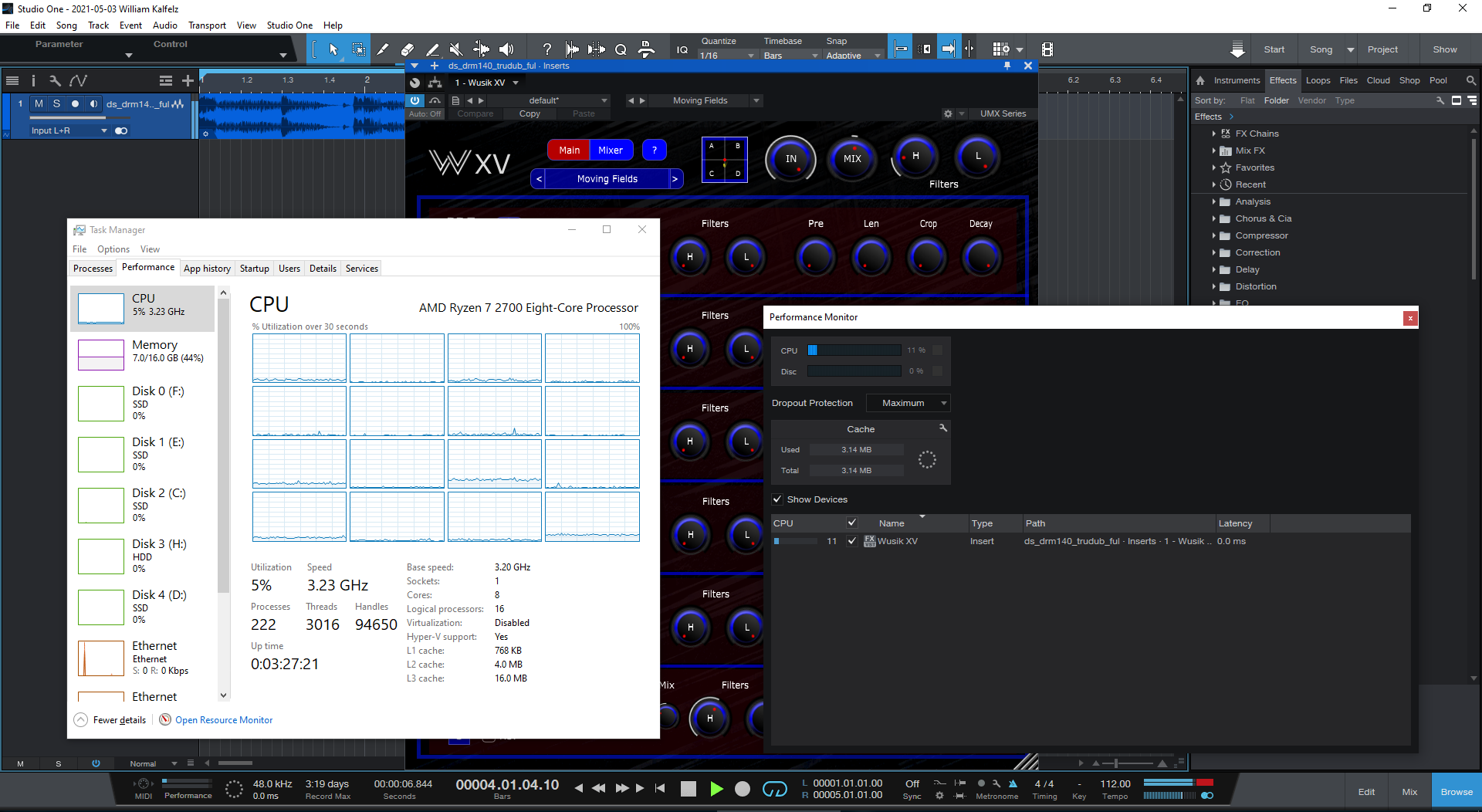1482x812 pixels.
Task: Switch to Processes tab in Task Manager
Action: 93,269
